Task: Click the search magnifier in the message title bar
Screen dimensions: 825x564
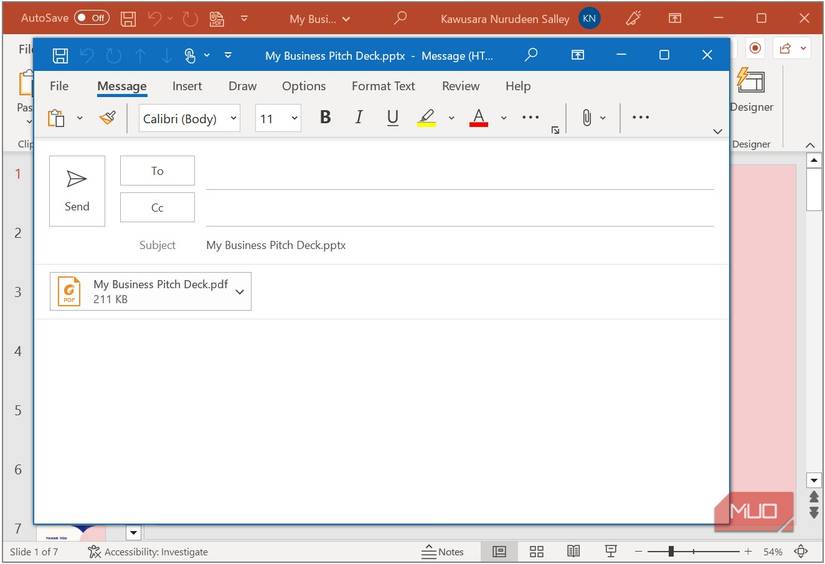Action: click(x=531, y=54)
